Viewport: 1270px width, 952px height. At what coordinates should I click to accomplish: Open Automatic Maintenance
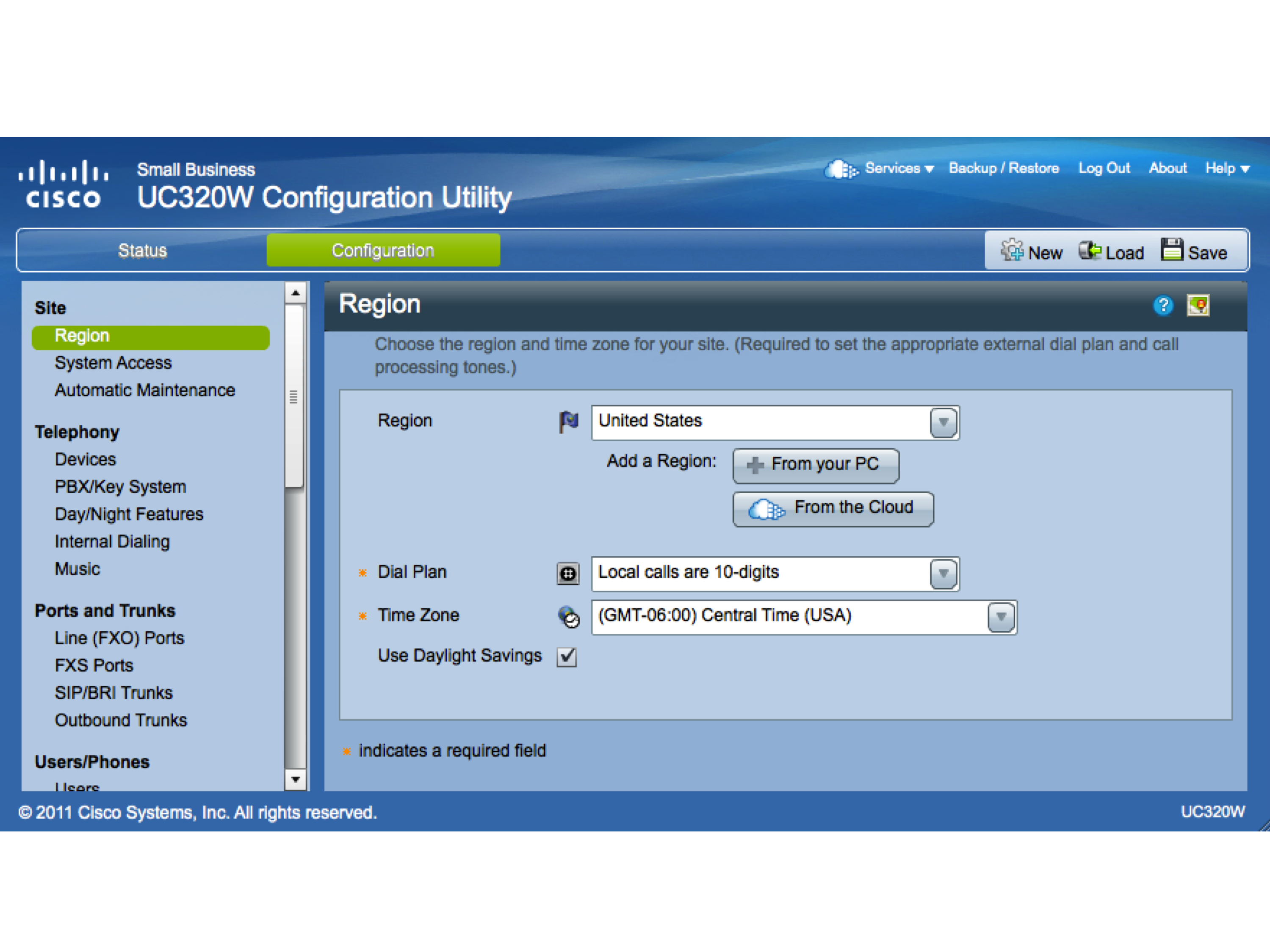pos(145,391)
